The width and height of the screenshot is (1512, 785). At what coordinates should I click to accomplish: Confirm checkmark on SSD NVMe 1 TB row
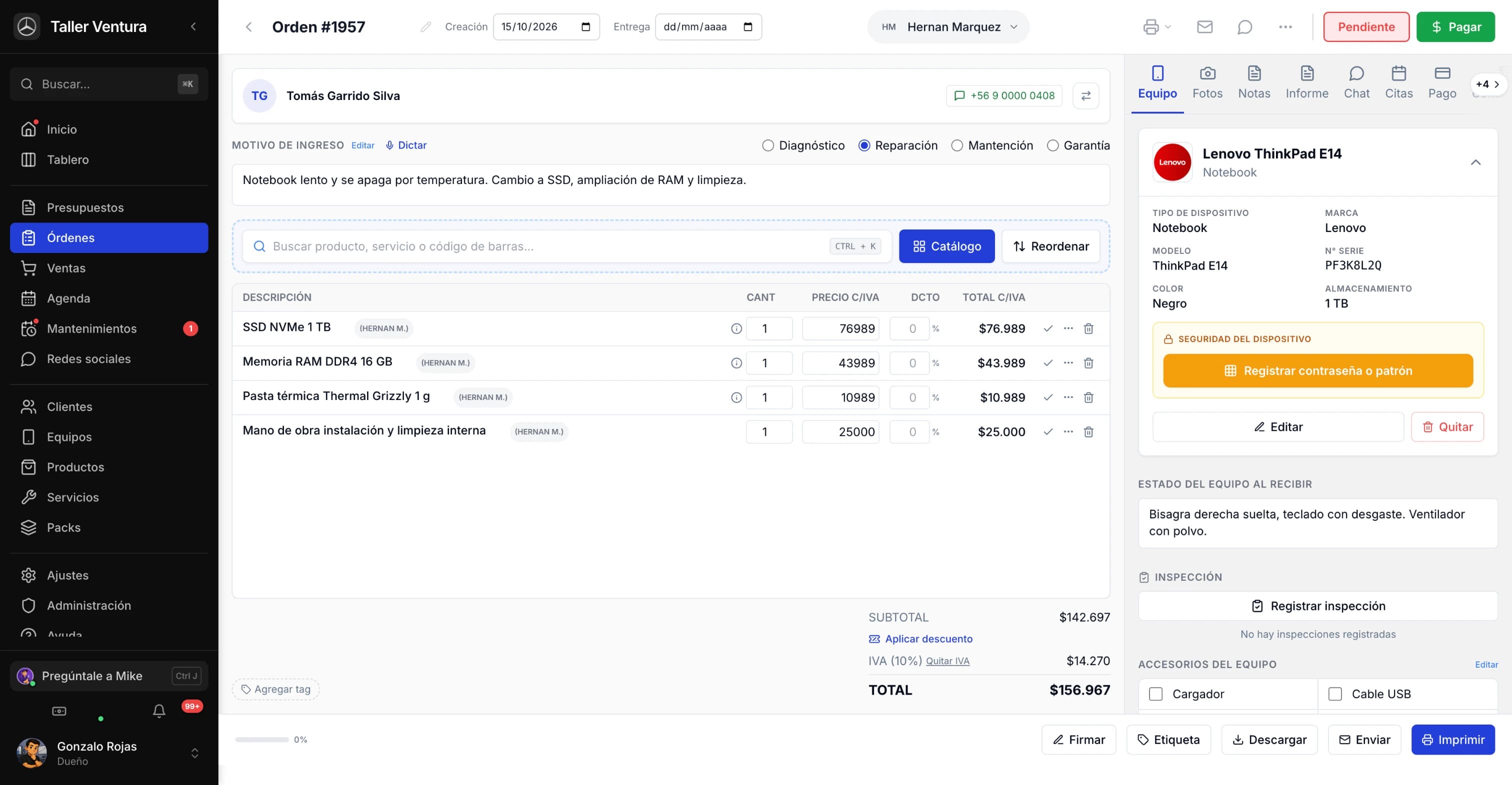point(1047,329)
